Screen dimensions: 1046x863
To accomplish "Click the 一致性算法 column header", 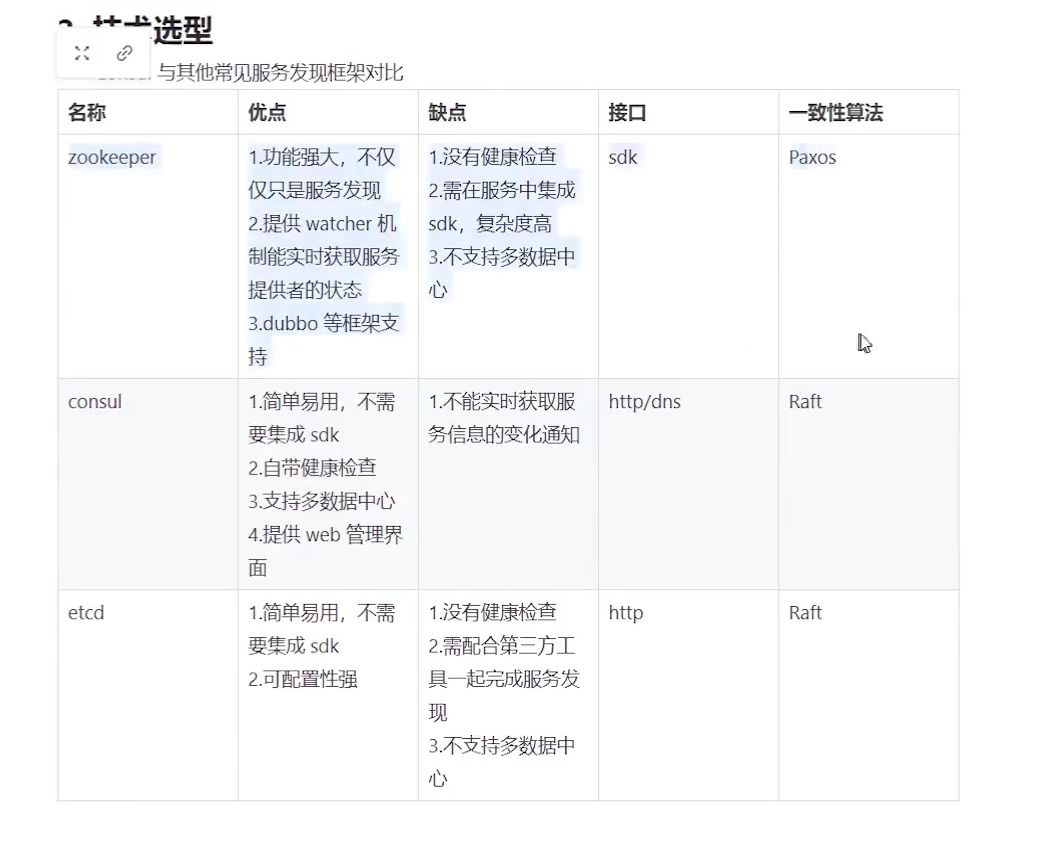I will coord(835,113).
